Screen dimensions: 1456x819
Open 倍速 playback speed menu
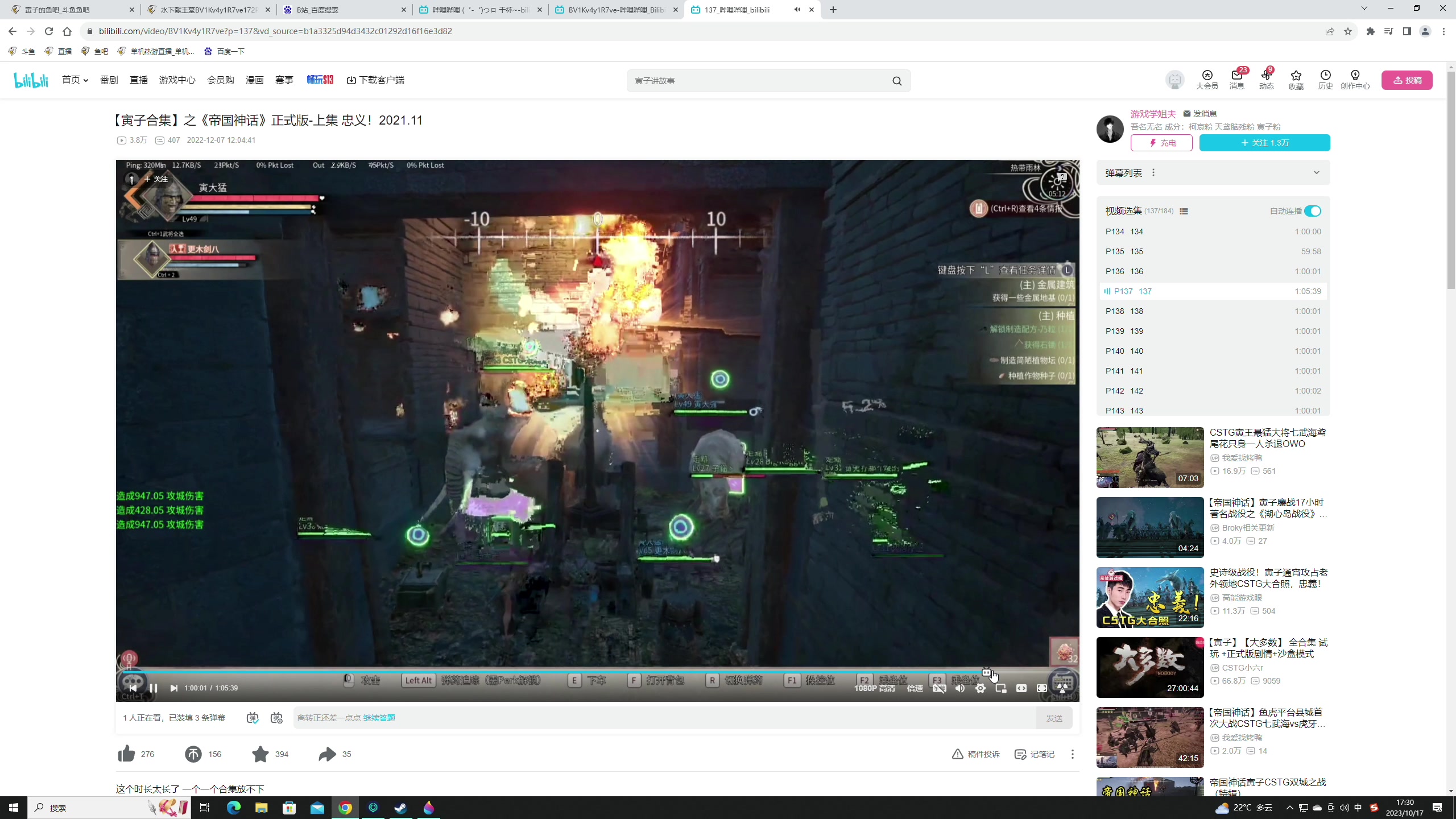tap(915, 688)
